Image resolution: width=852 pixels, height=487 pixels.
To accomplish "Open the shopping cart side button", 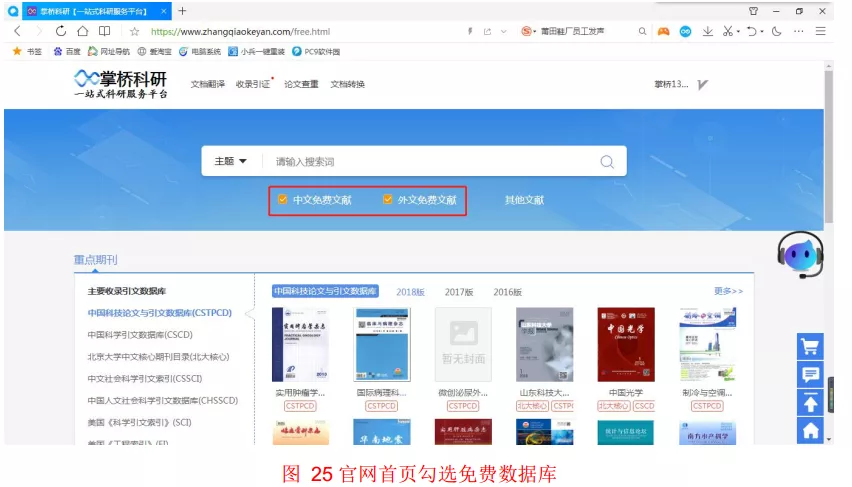I will 810,347.
